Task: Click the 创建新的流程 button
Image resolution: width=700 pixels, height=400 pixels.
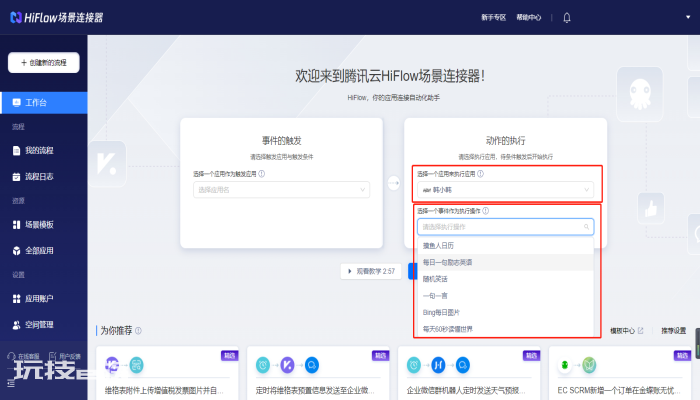Action: coord(44,62)
